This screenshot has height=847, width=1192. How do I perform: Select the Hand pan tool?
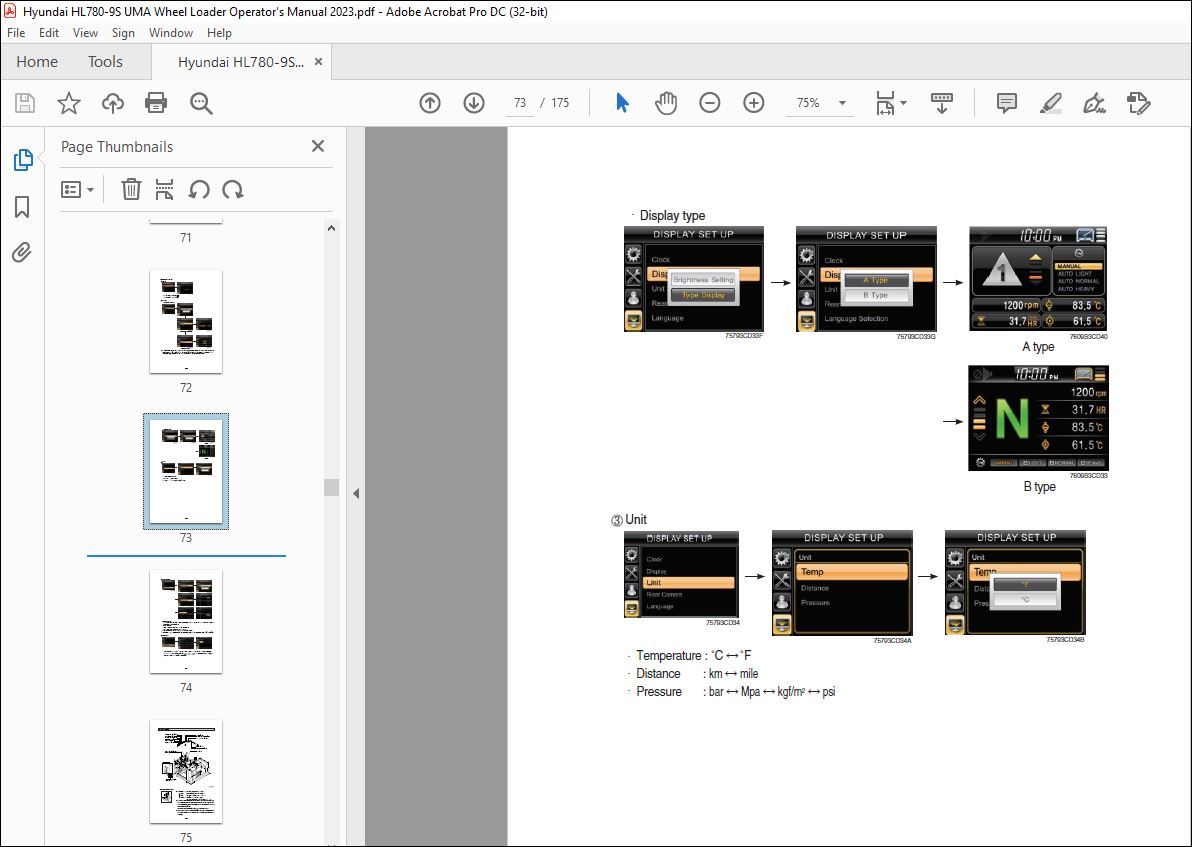coord(666,103)
